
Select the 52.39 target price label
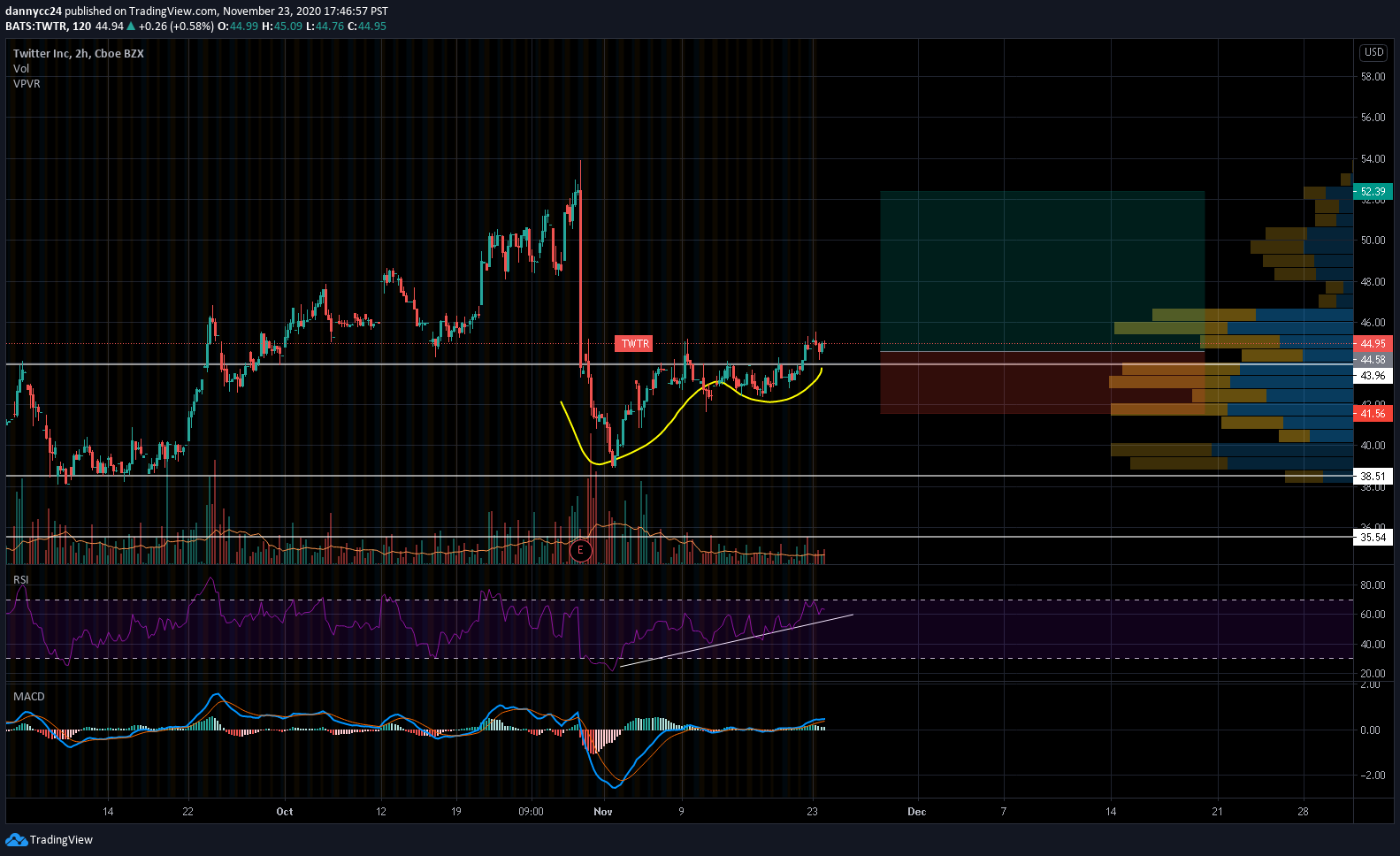pyautogui.click(x=1373, y=191)
